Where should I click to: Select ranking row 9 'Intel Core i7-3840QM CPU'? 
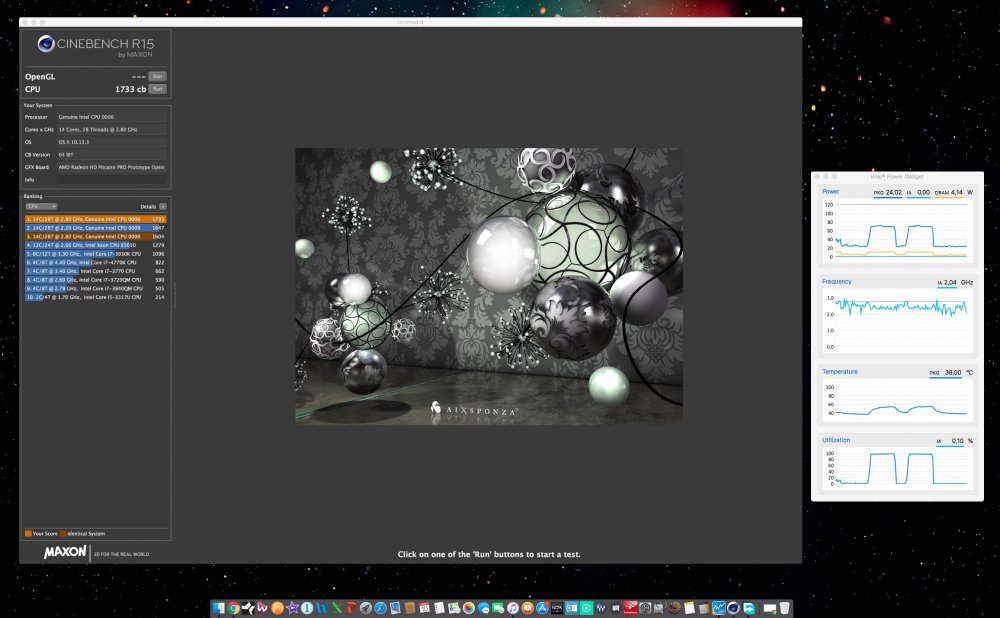(96, 288)
